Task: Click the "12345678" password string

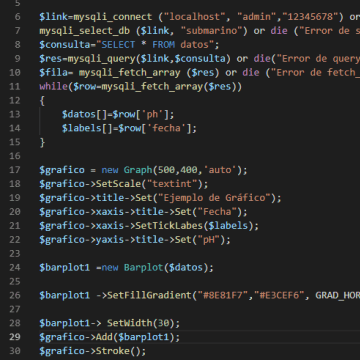Action: point(310,17)
